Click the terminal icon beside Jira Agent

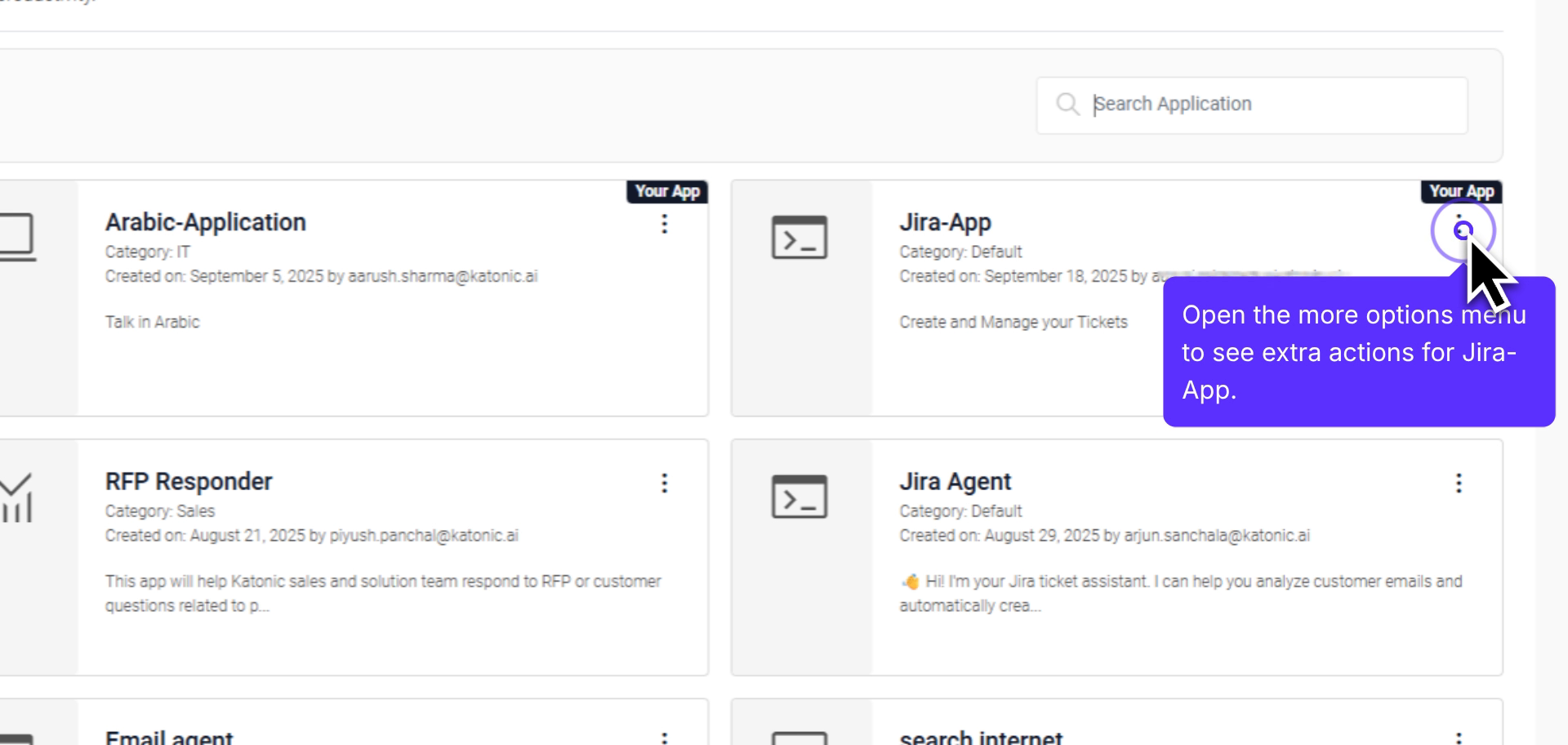[x=798, y=495]
